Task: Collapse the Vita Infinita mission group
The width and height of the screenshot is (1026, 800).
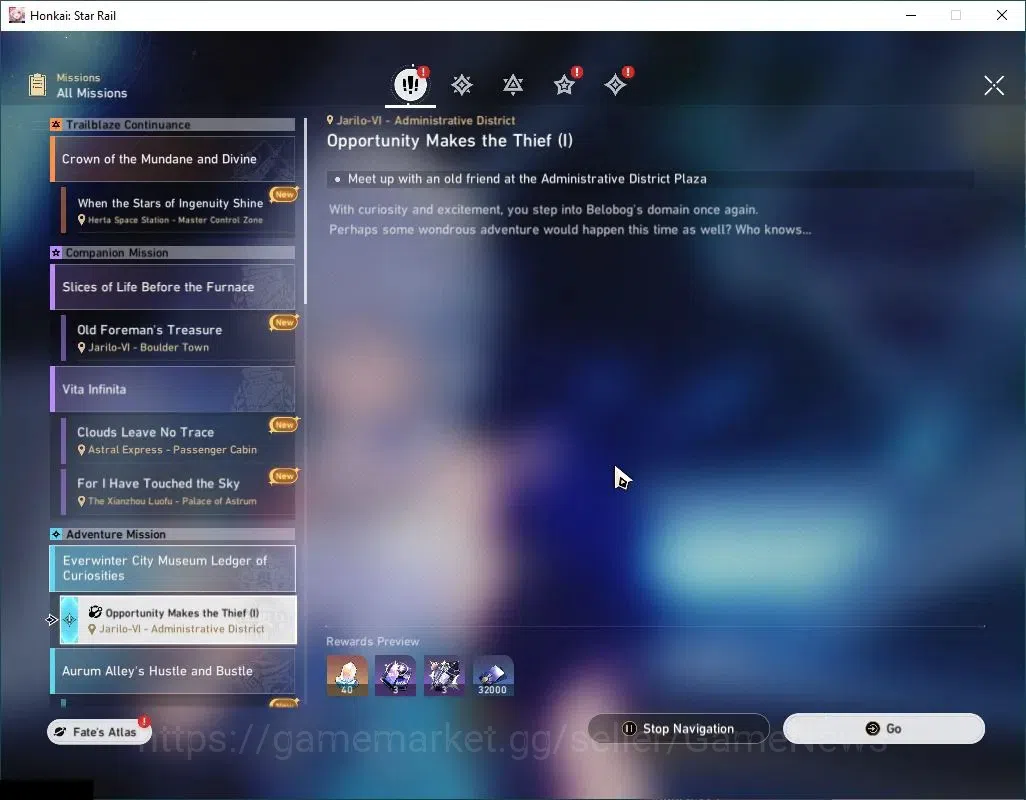Action: (x=173, y=389)
